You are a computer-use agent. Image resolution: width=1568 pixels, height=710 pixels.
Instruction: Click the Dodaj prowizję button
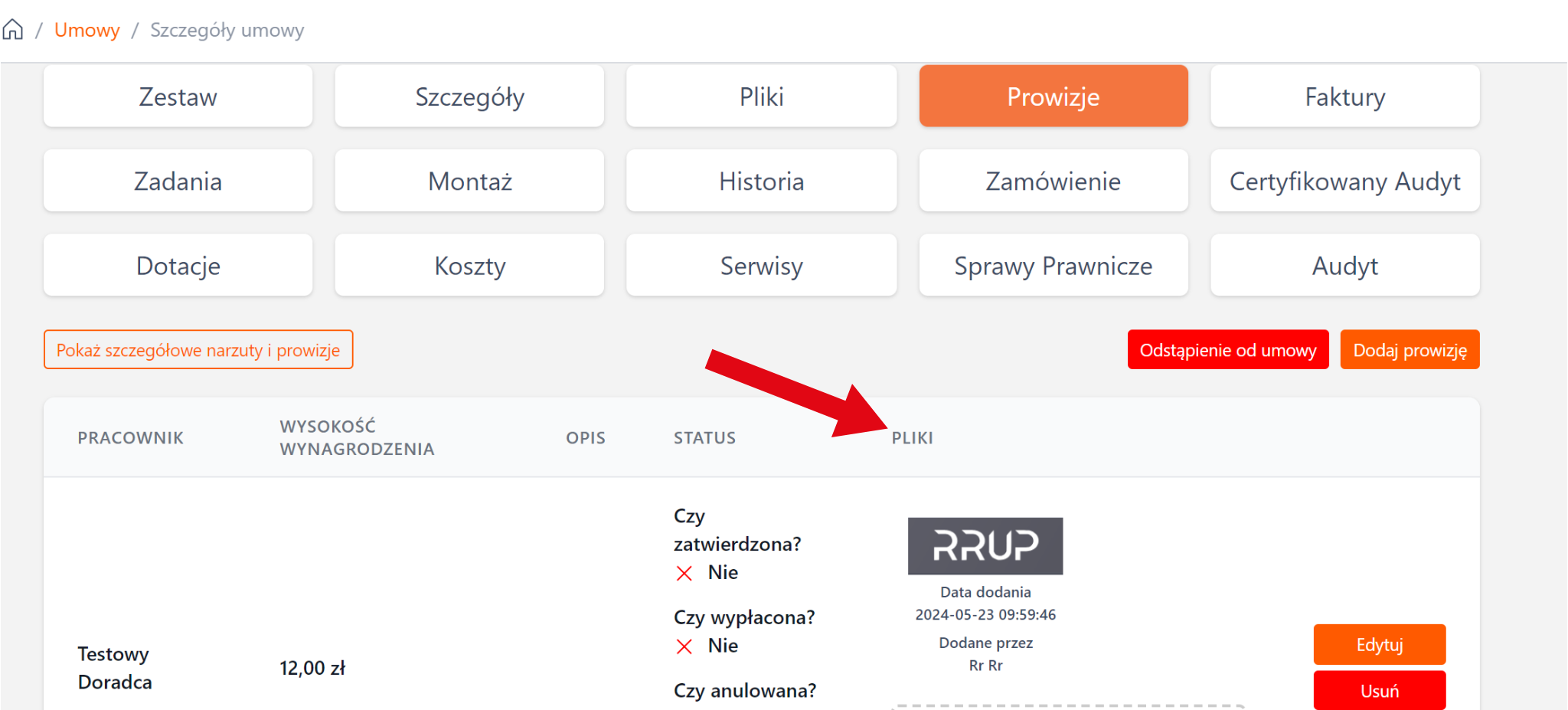click(1410, 350)
